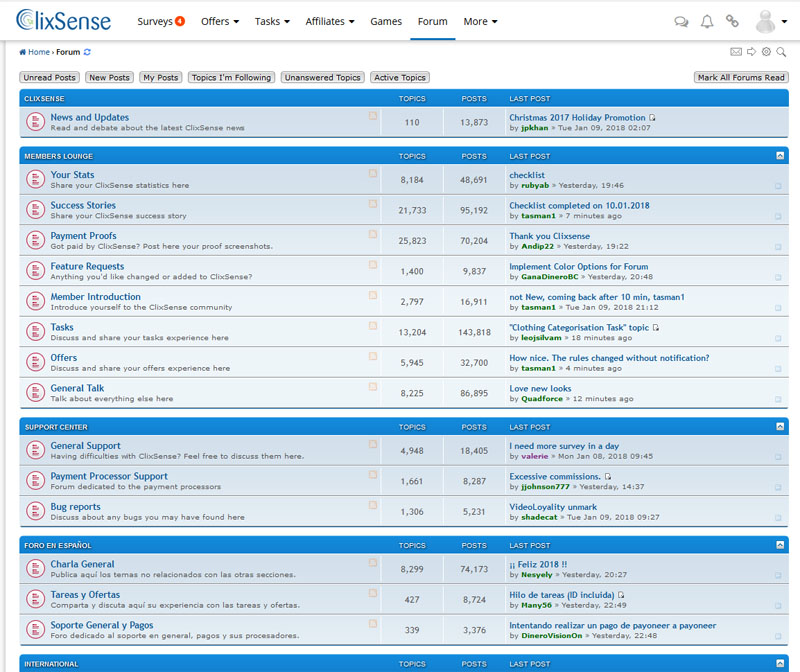Click Home in the breadcrumb
Image resolution: width=800 pixels, height=672 pixels.
coord(39,52)
